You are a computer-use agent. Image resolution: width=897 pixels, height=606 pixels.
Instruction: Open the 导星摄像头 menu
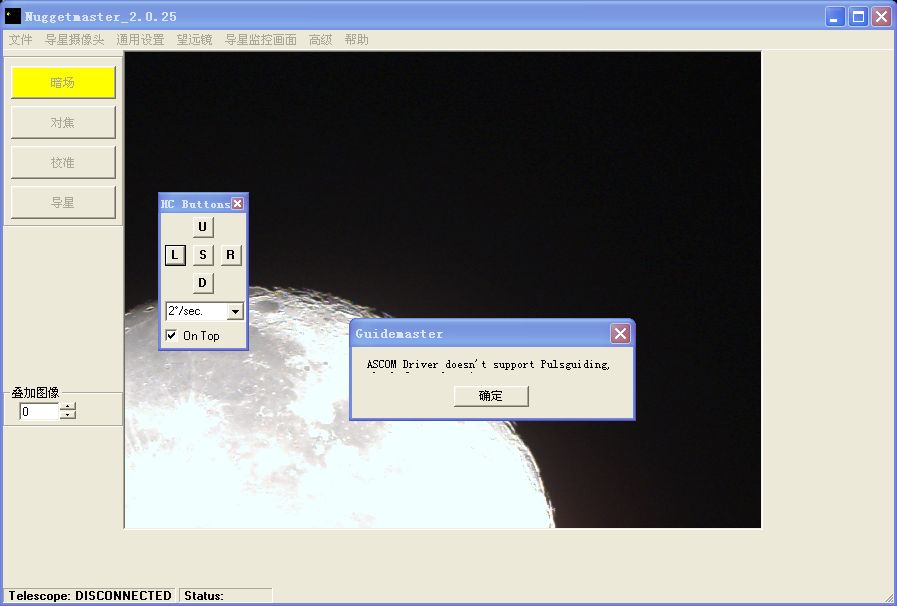point(74,39)
